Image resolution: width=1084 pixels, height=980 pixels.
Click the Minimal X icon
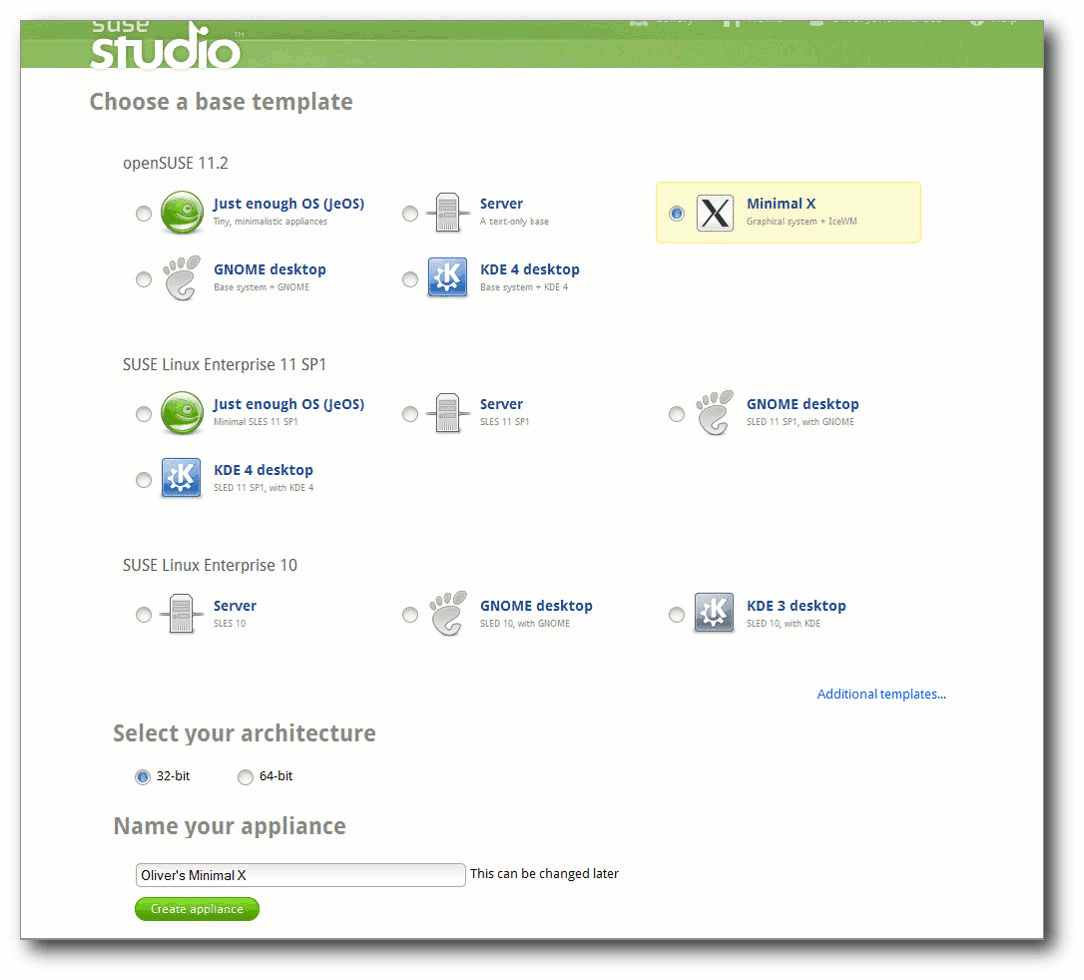click(715, 213)
